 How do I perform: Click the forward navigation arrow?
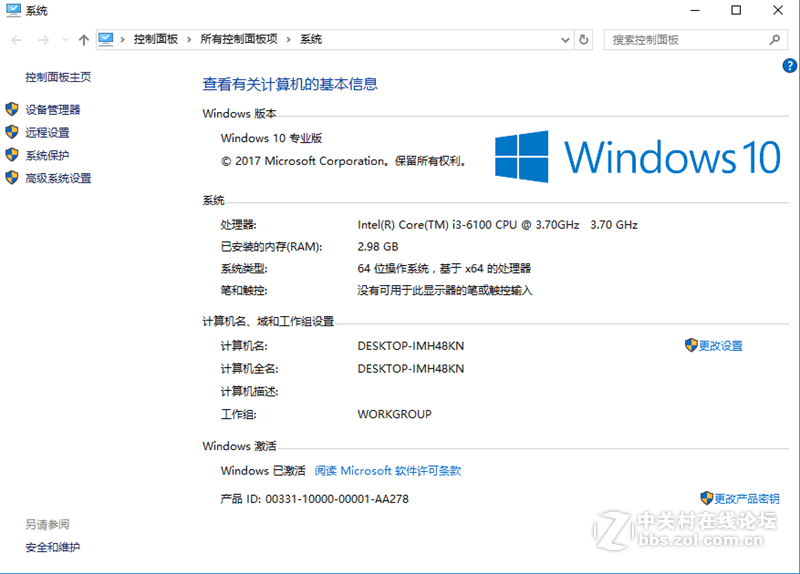point(44,40)
